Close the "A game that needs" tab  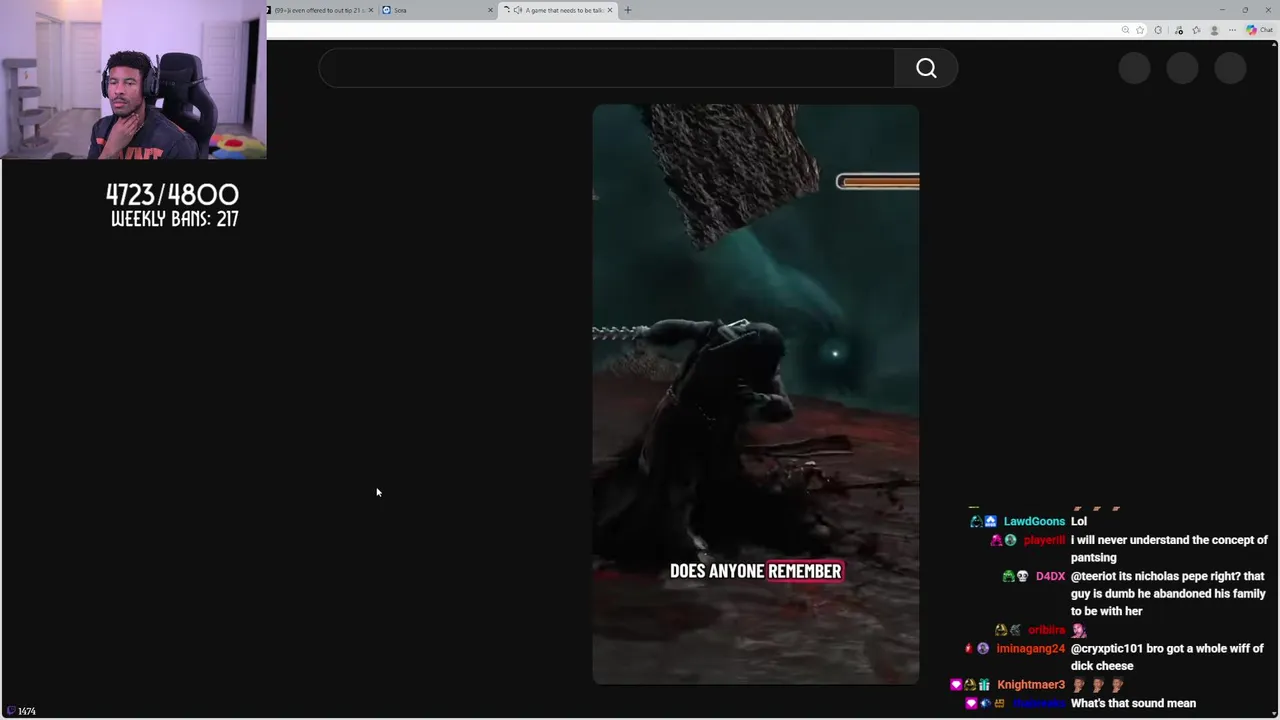click(x=611, y=10)
